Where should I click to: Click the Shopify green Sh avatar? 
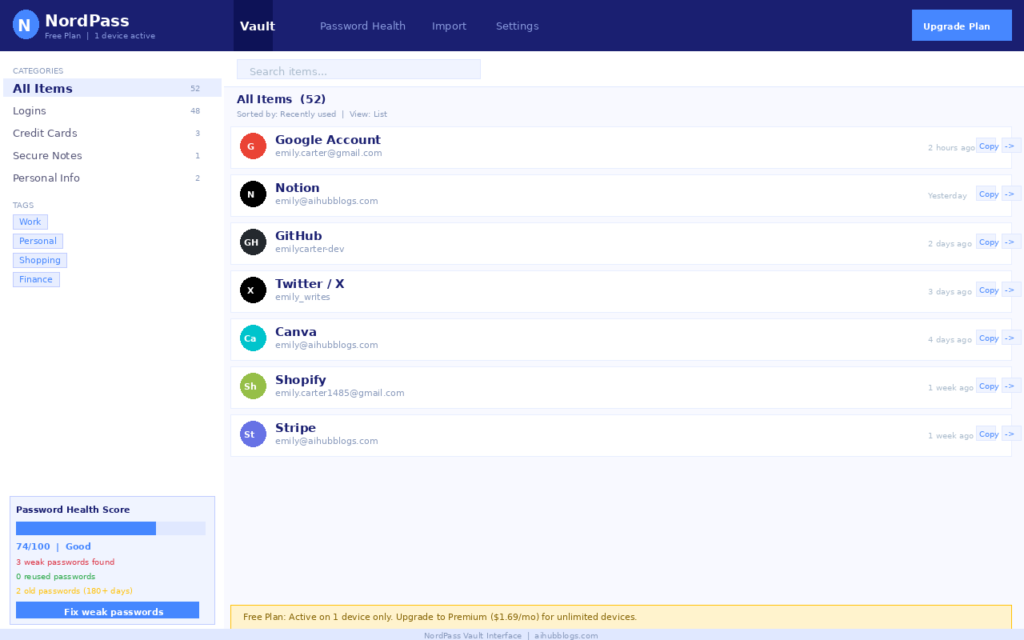[253, 386]
